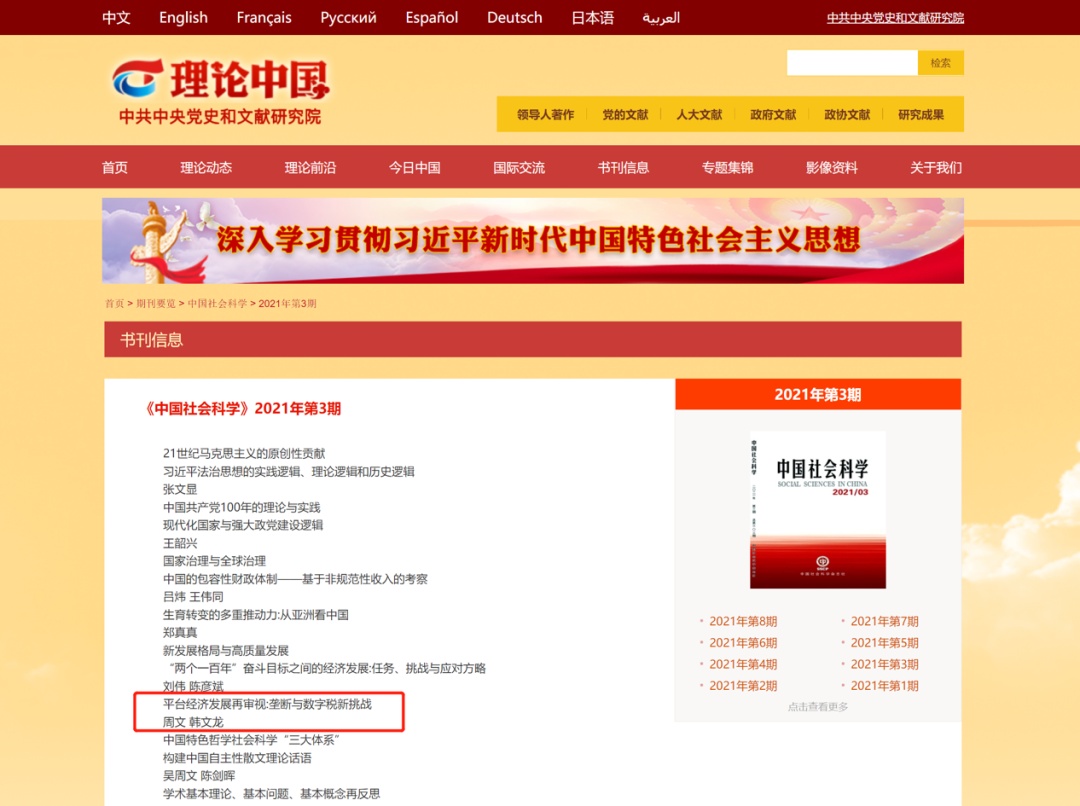Focus the search input field

click(852, 63)
